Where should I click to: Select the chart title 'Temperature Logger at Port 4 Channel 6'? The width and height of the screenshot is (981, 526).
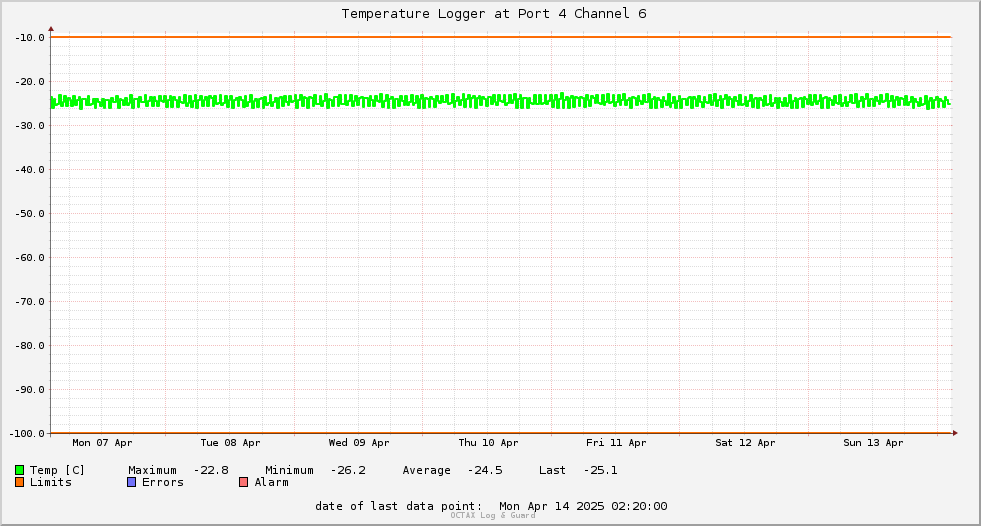[x=494, y=14]
